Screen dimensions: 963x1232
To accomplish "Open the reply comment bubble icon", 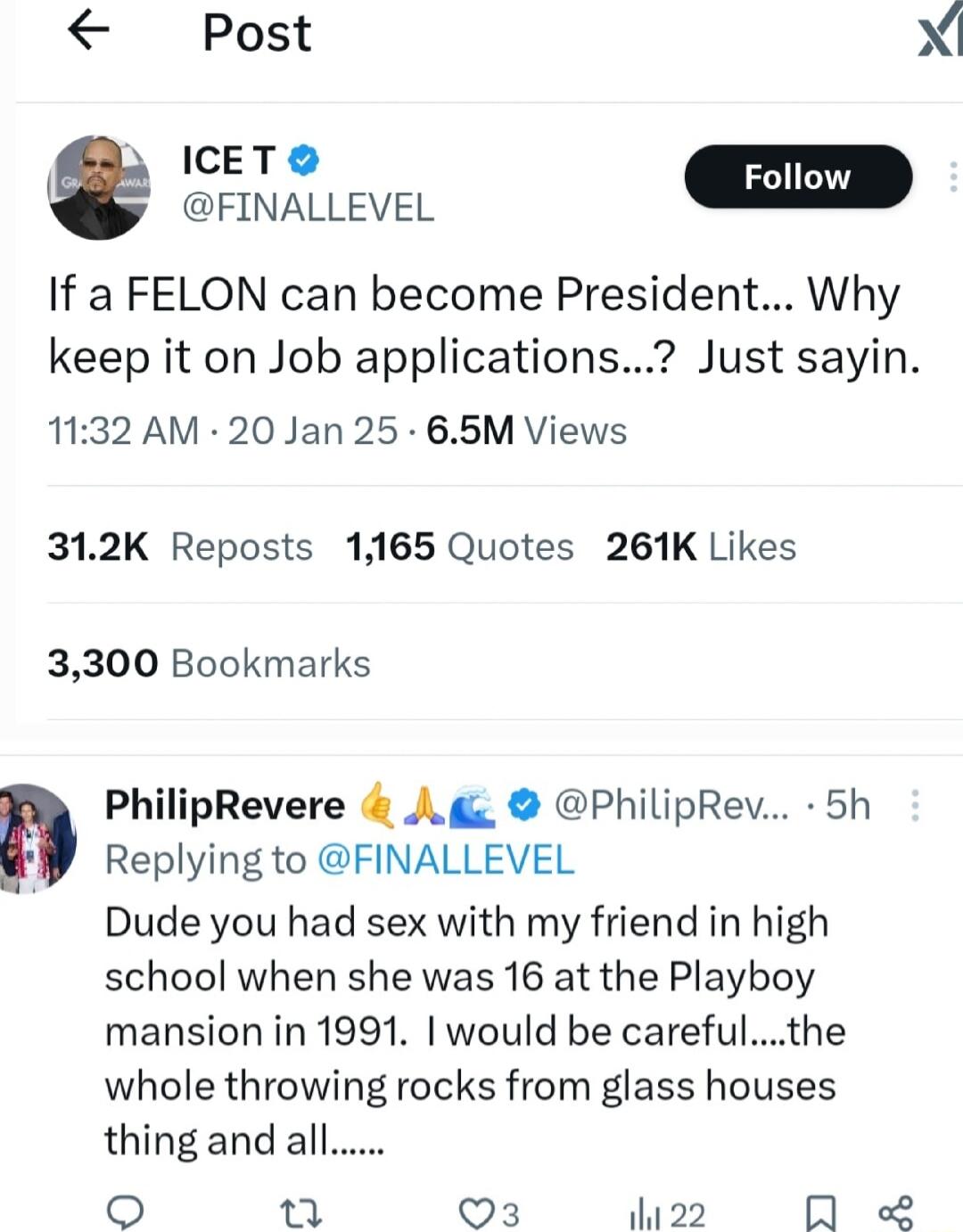I will pos(125,1213).
